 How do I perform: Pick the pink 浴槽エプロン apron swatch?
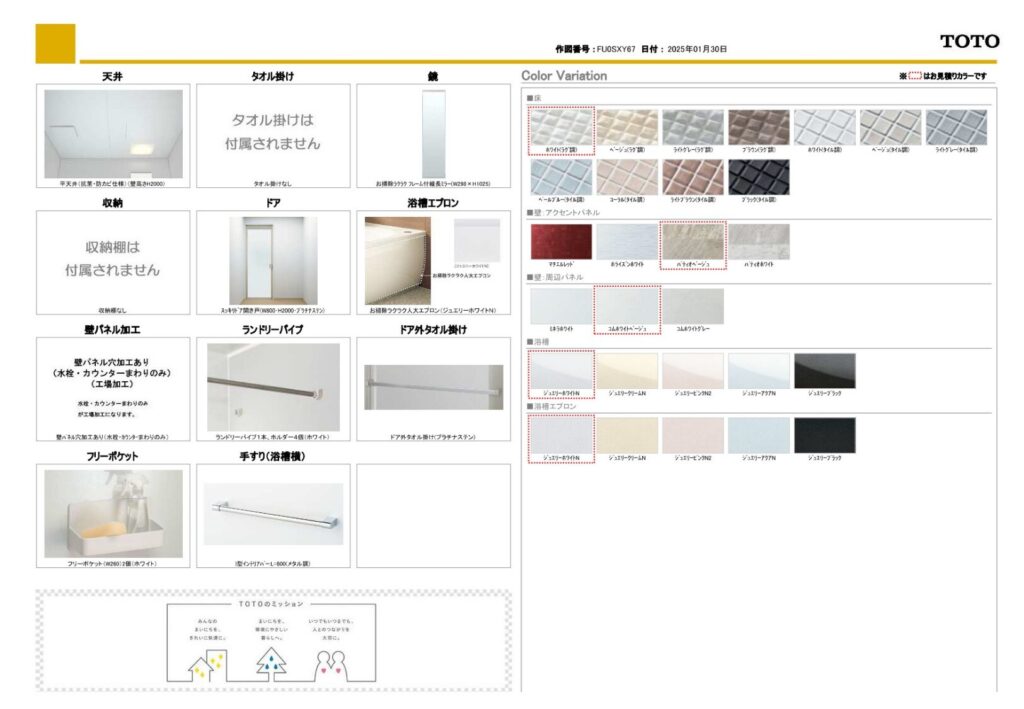click(692, 435)
